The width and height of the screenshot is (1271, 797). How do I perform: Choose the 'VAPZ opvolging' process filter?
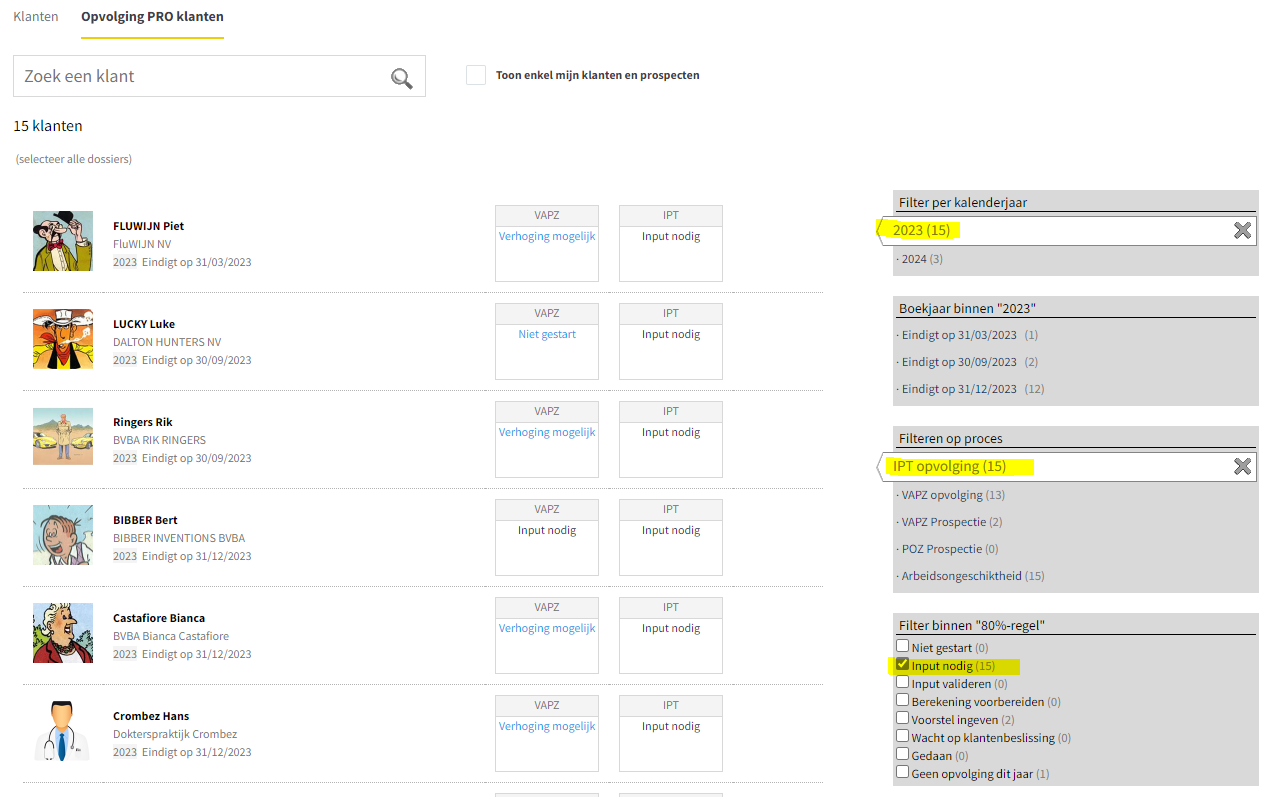click(942, 495)
